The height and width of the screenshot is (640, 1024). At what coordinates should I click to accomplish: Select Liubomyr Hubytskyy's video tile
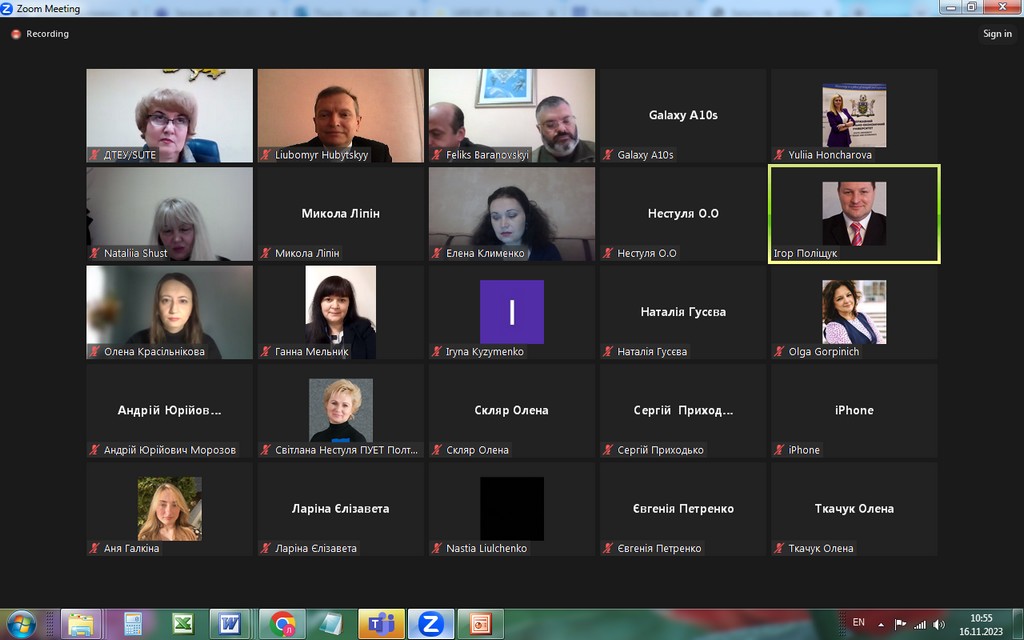click(340, 115)
